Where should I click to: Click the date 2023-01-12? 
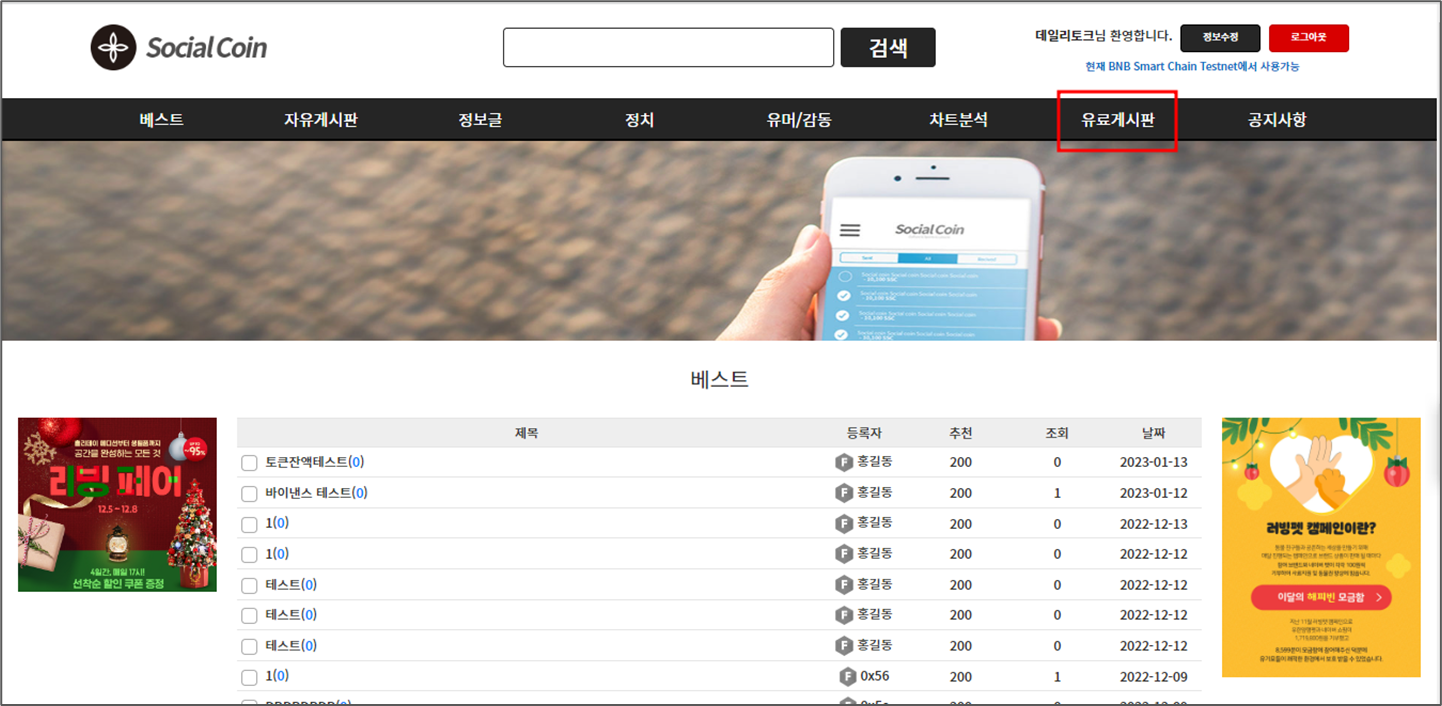(x=1154, y=494)
